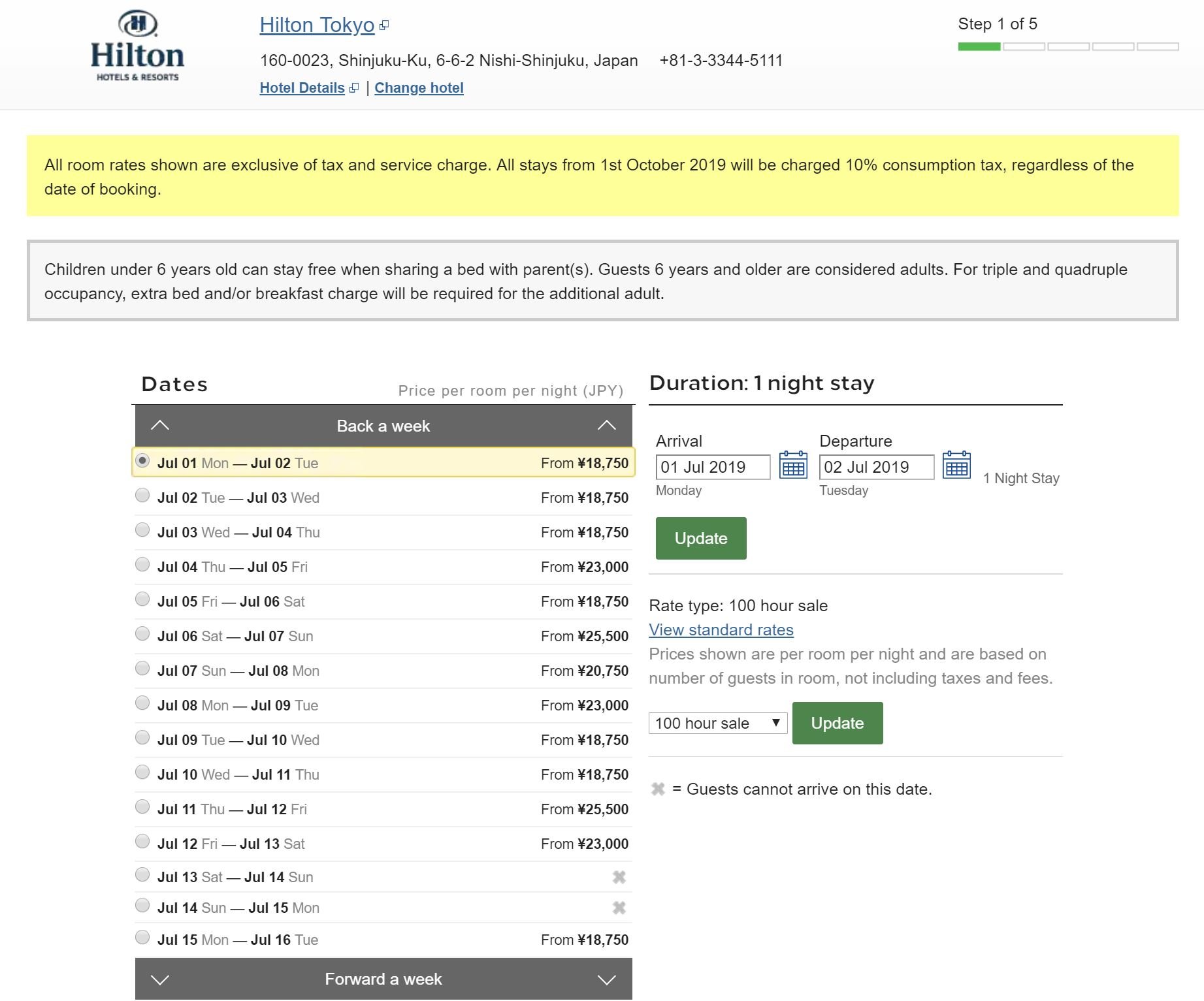Select the Jul 13 Sat — Jul 14 Sun radio button
This screenshot has height=1001, width=1204.
(x=142, y=874)
